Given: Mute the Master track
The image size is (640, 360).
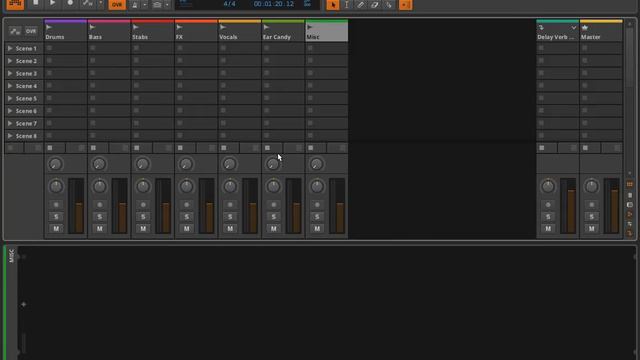Looking at the screenshot, I should (x=591, y=229).
